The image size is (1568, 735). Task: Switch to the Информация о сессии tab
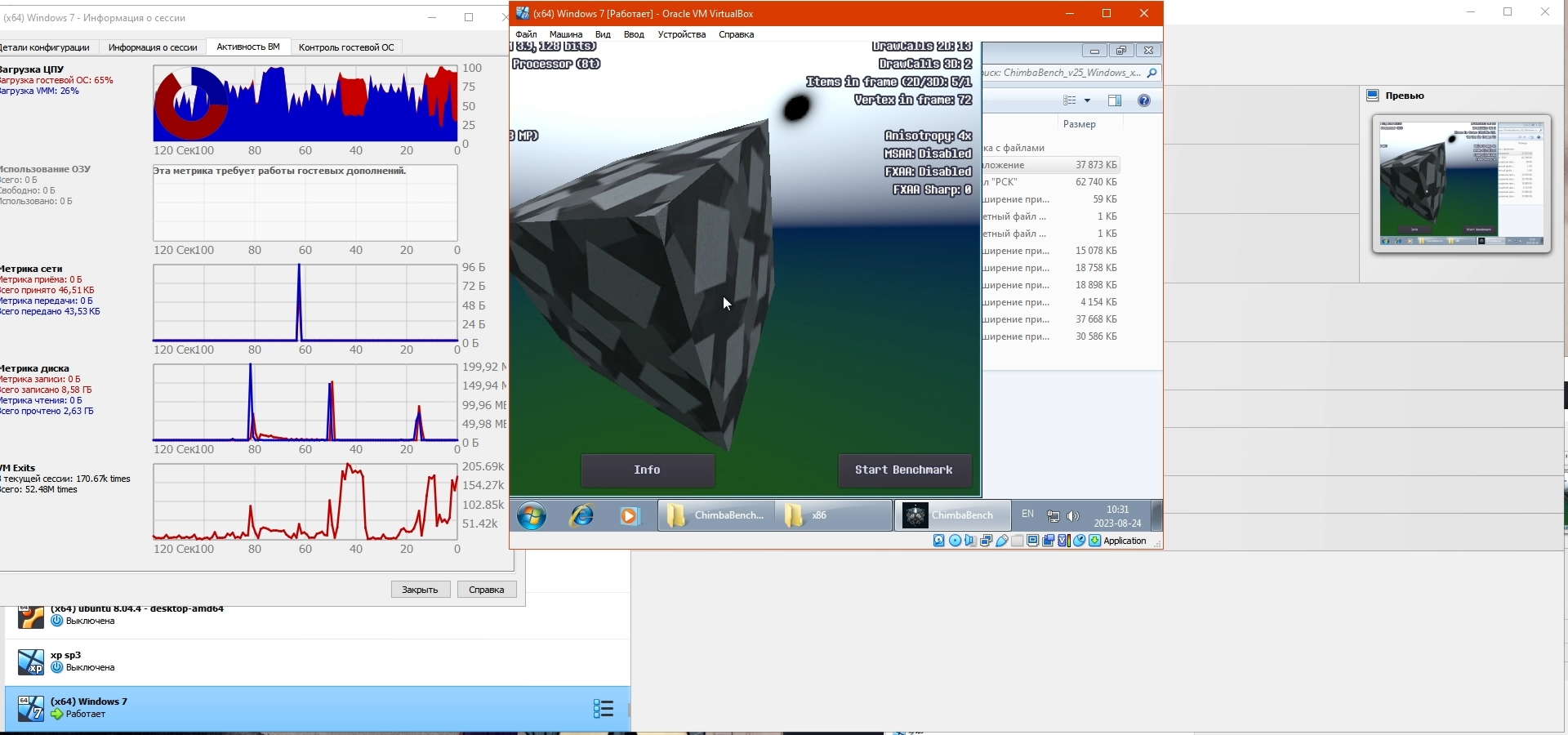point(153,47)
